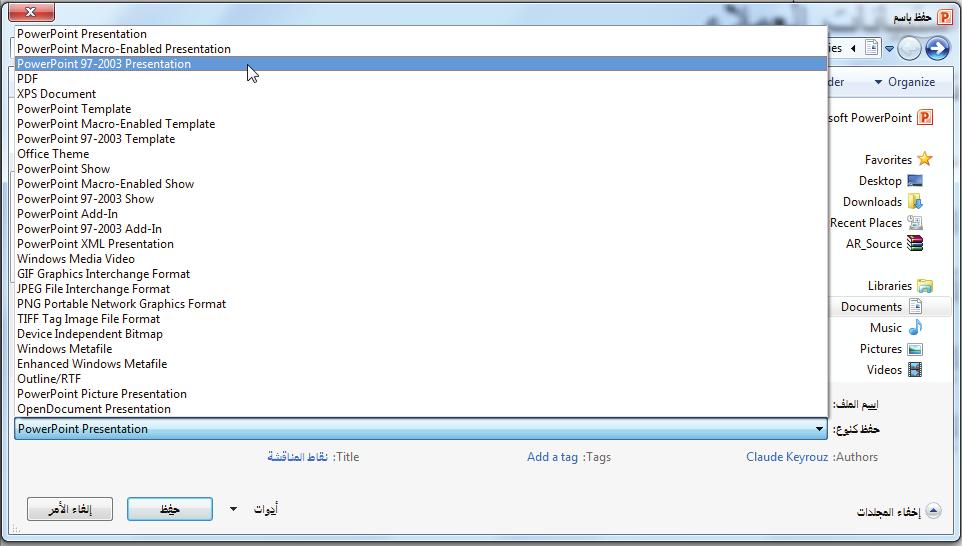Choose JPEG File Interchange Format
Image resolution: width=962 pixels, height=546 pixels.
coord(421,289)
